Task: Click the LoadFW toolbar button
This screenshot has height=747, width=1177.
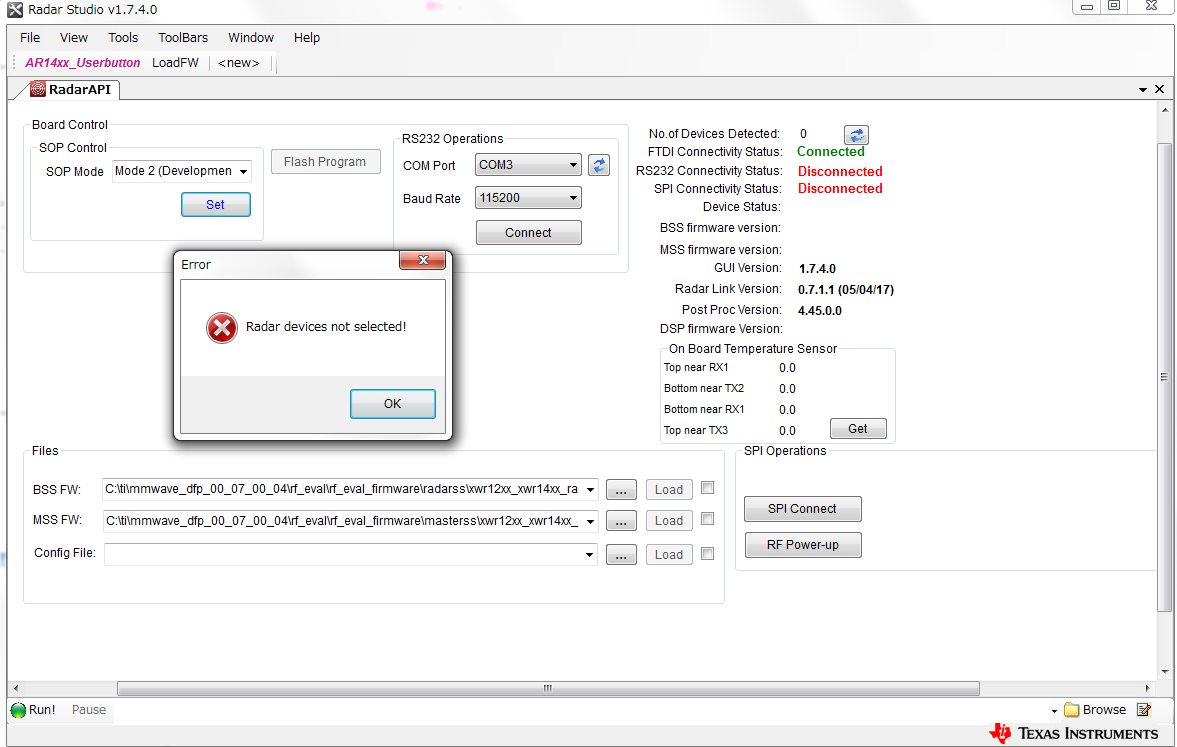Action: (175, 63)
